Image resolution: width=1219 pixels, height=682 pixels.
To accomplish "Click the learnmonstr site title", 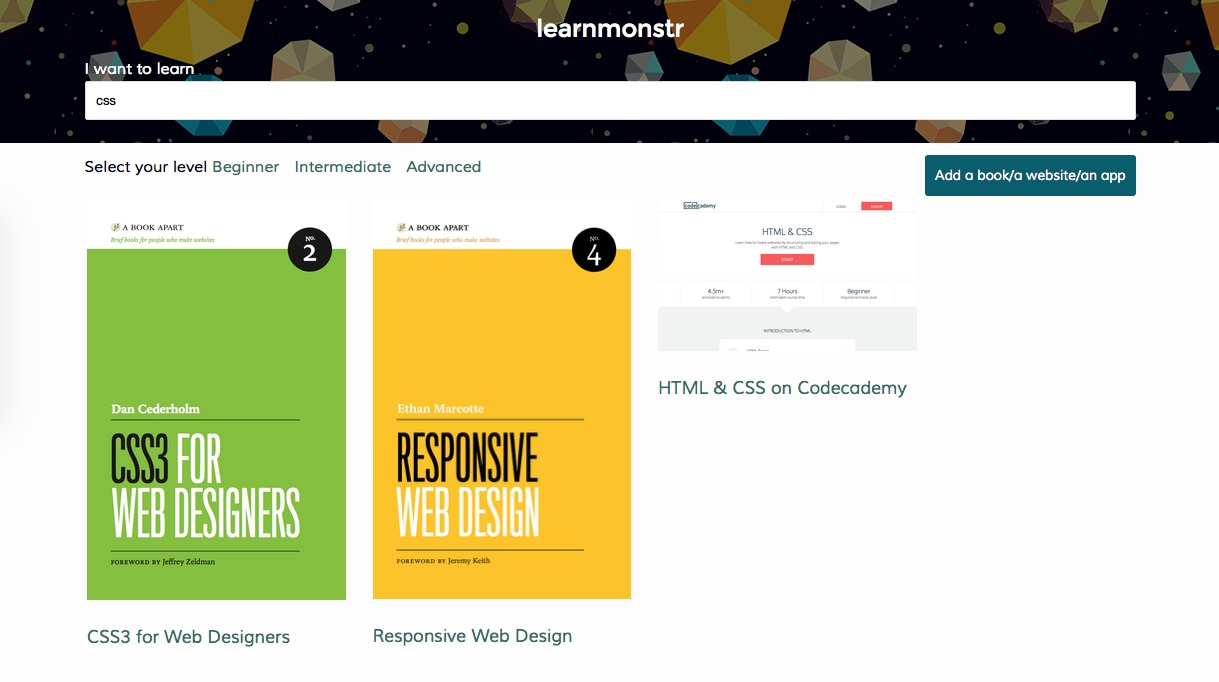I will [610, 28].
